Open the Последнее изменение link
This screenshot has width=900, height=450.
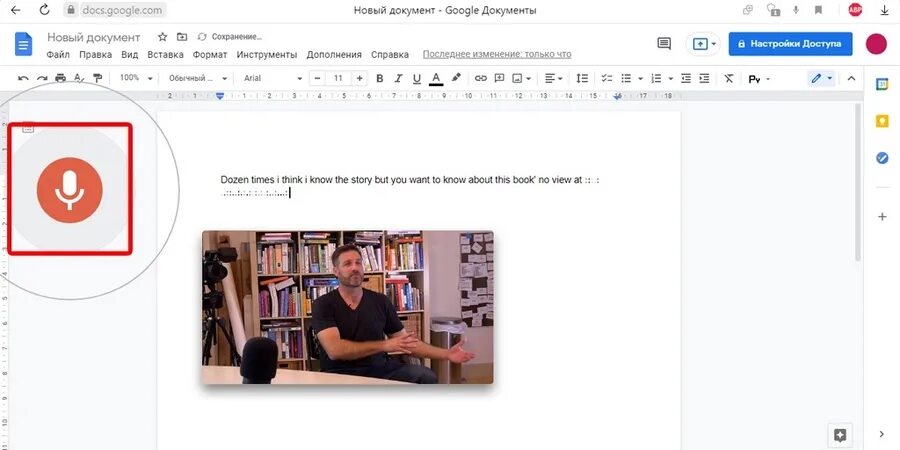pos(497,55)
